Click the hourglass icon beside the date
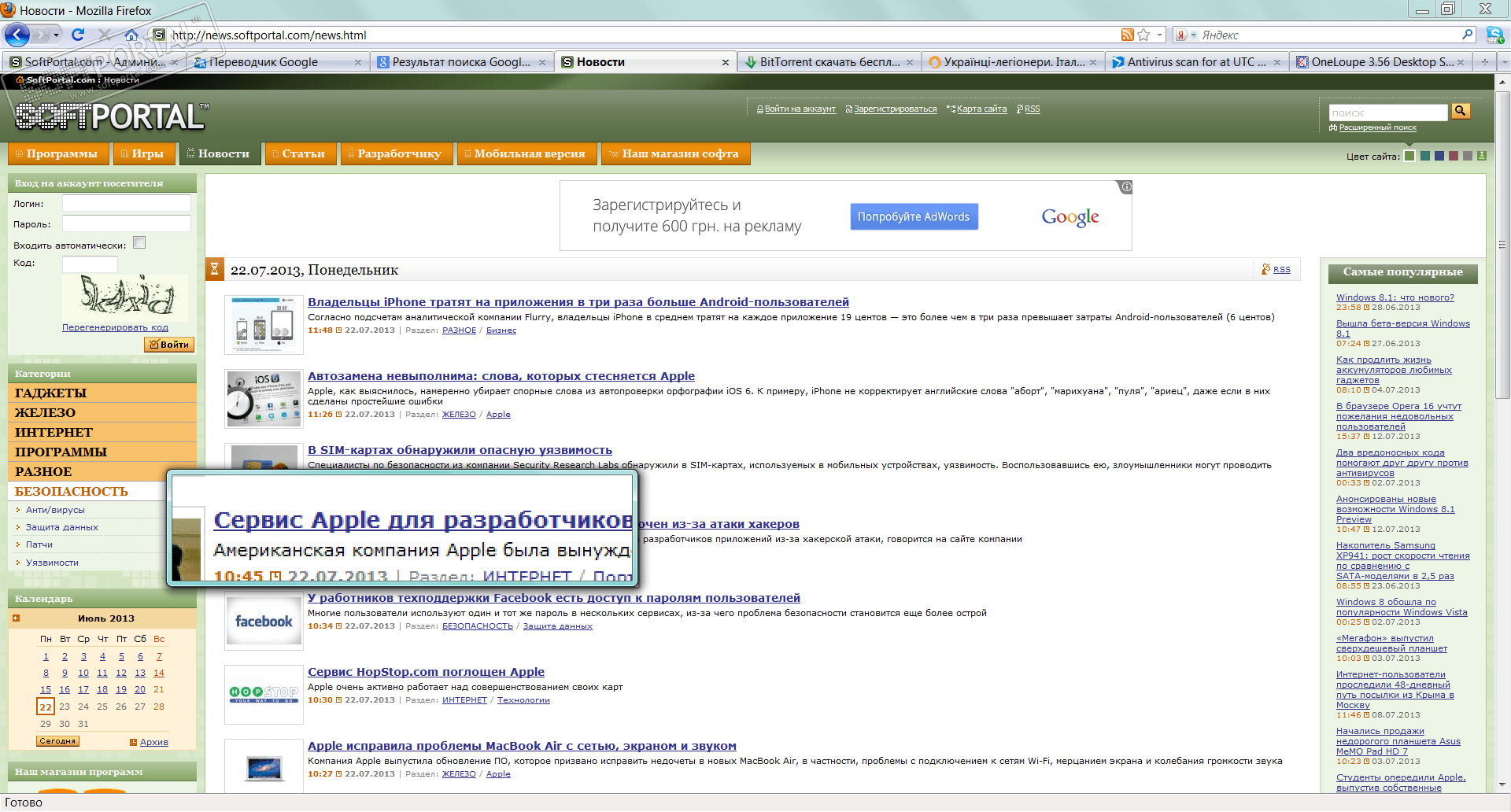Screen dimensions: 1511x812 click(214, 269)
